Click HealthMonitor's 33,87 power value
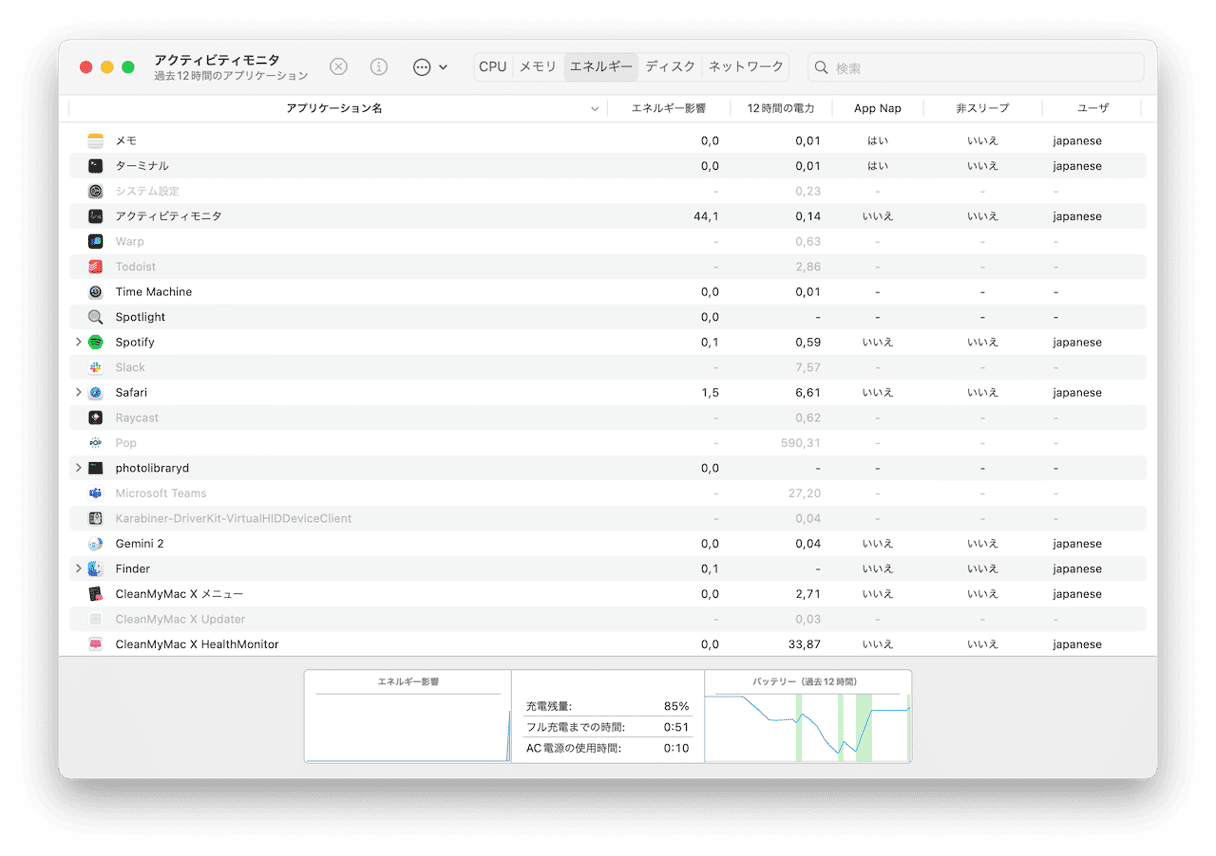 pyautogui.click(x=804, y=644)
